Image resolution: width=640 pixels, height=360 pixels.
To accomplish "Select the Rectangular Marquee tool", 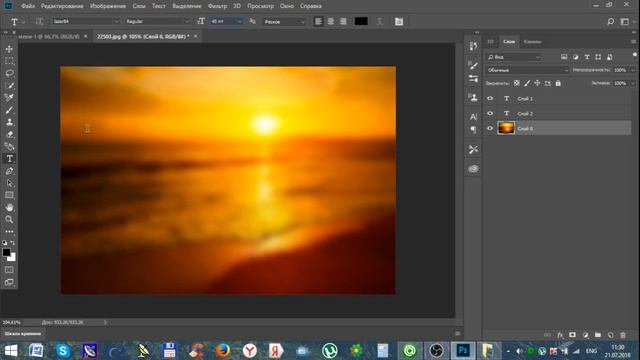I will (x=9, y=61).
